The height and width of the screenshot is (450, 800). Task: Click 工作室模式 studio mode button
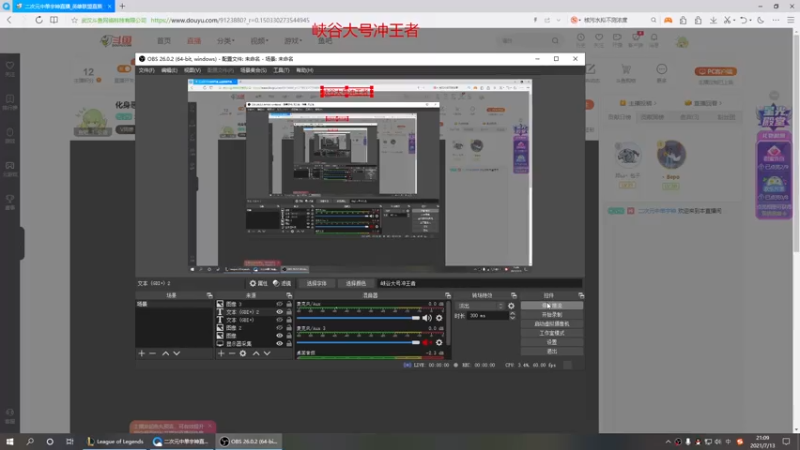[x=552, y=333]
